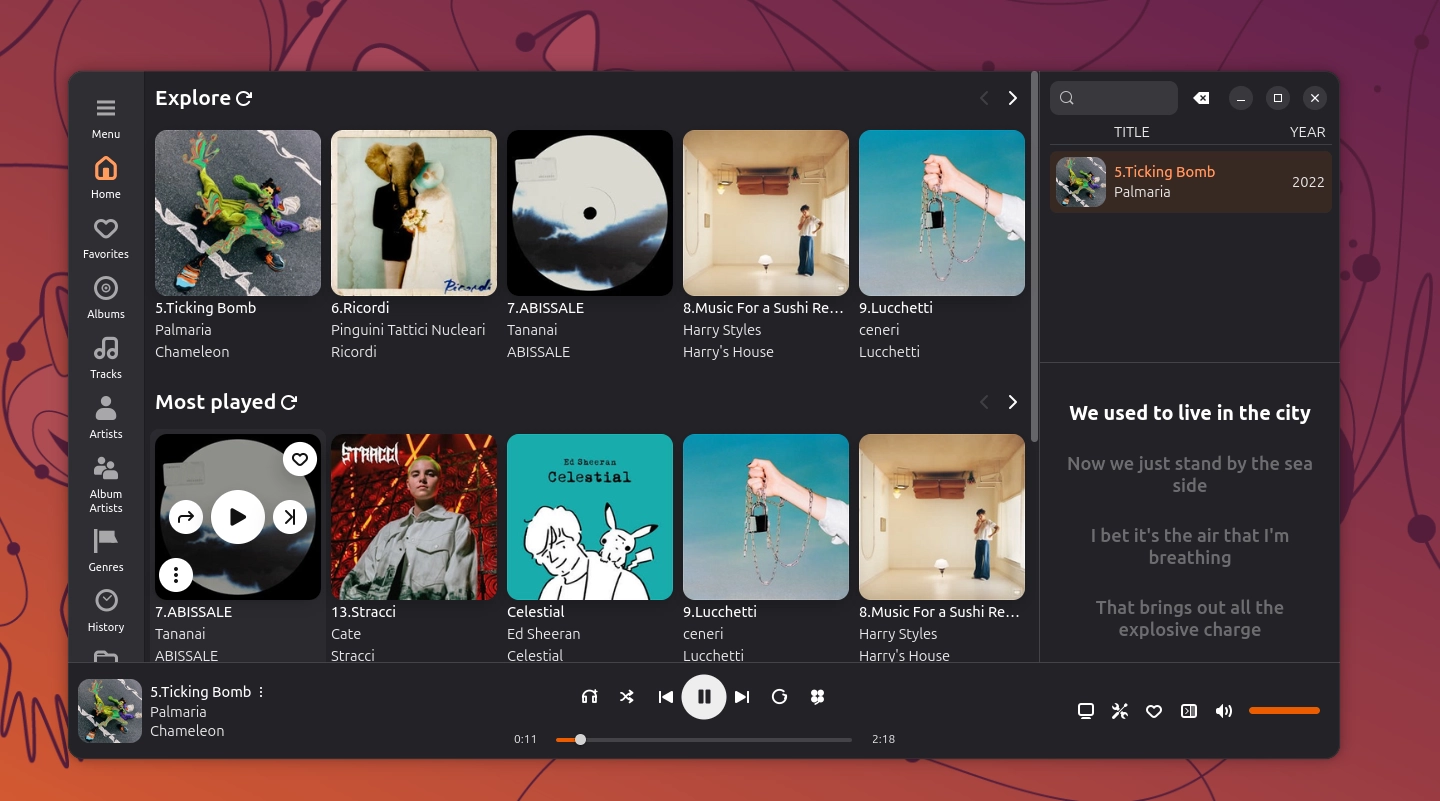The width and height of the screenshot is (1440, 801).
Task: Click the clover icon in player controls
Action: [817, 697]
